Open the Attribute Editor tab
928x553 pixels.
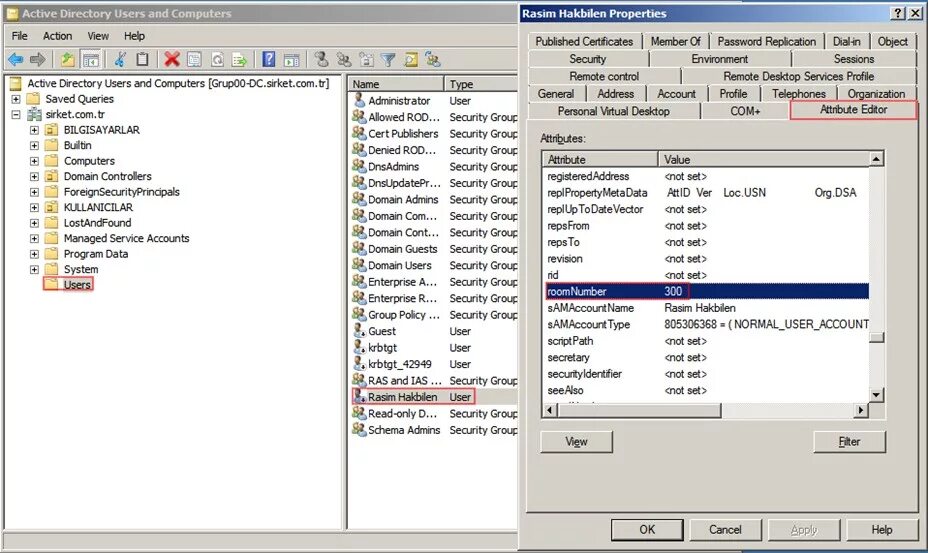[853, 110]
